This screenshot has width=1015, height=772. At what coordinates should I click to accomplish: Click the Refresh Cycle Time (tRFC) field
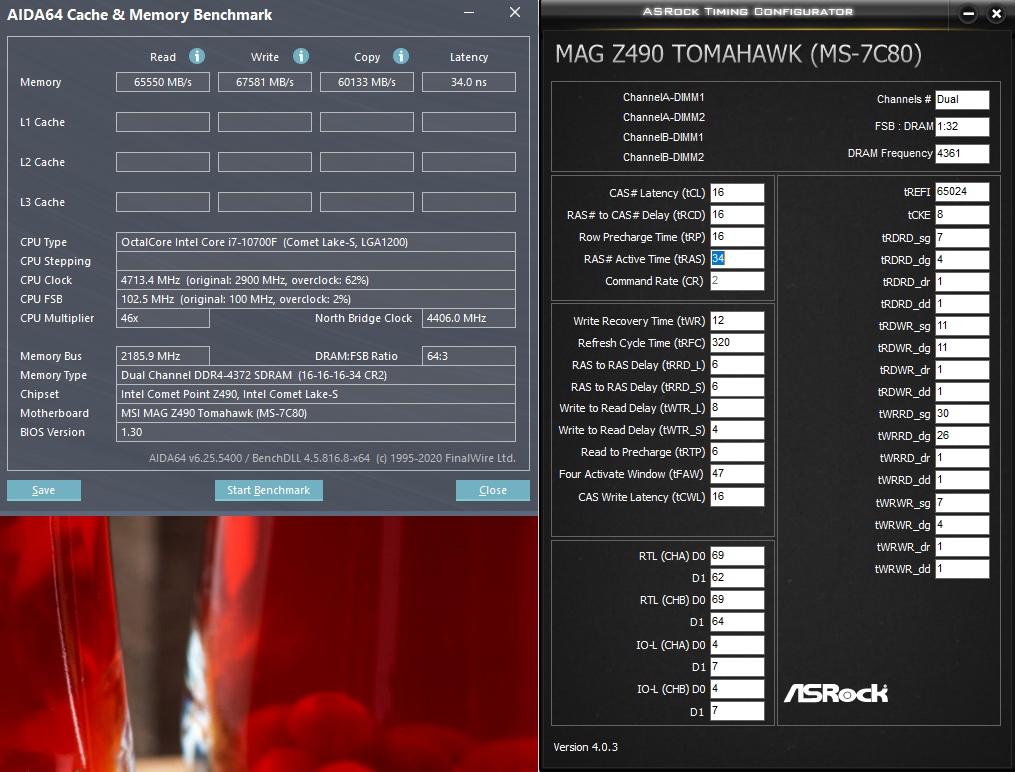[x=737, y=343]
